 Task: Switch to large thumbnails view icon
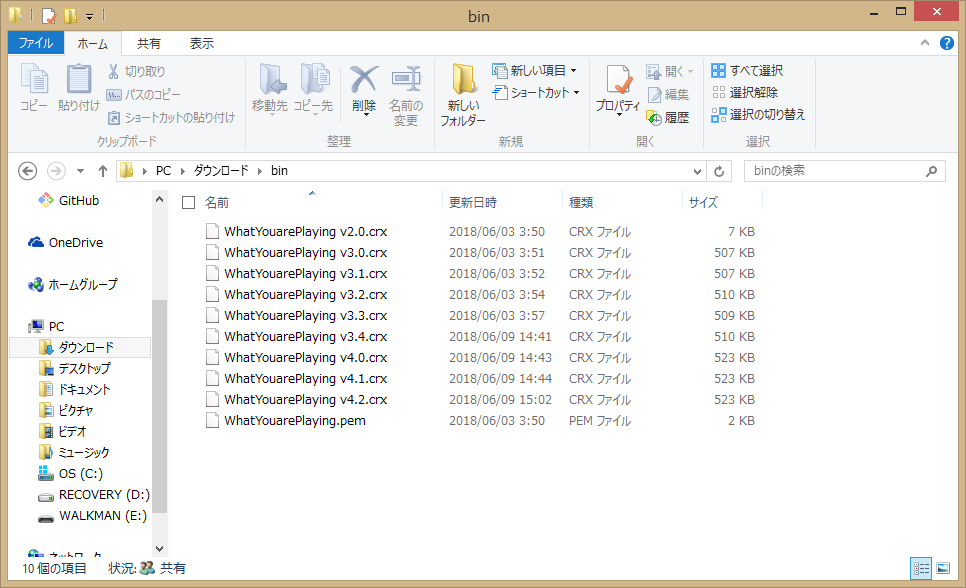tap(942, 568)
